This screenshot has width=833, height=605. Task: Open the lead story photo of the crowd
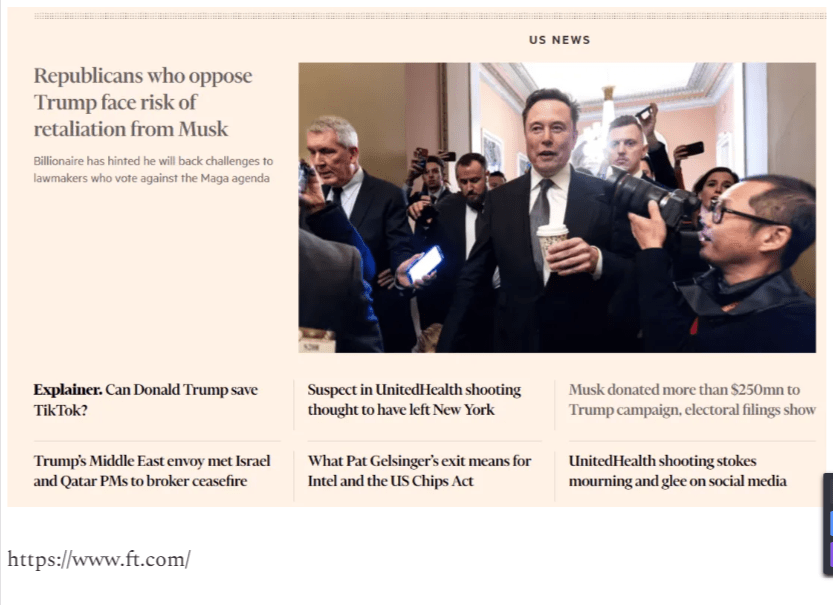556,207
